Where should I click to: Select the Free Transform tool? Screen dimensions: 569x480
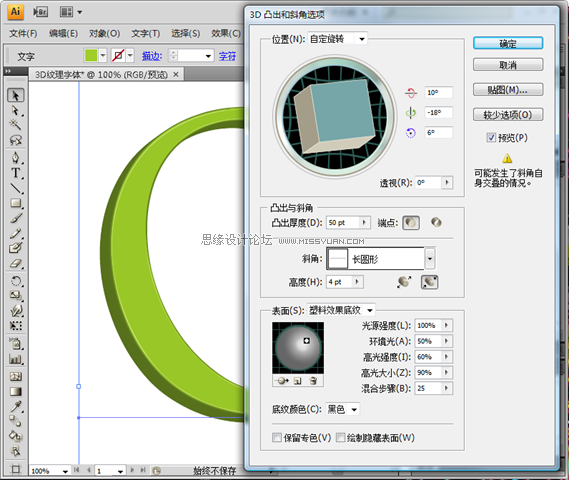coord(16,325)
